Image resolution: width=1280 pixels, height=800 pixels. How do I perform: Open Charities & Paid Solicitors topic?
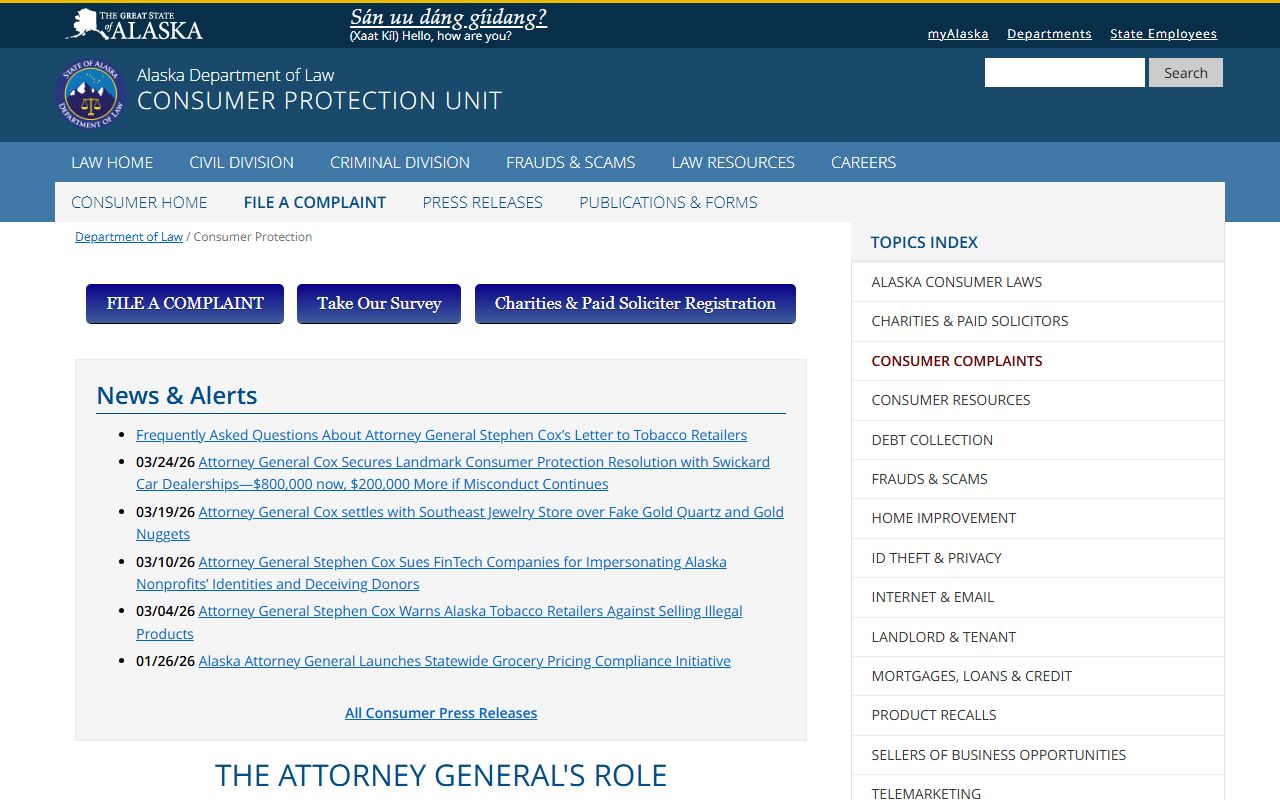pyautogui.click(x=1038, y=321)
